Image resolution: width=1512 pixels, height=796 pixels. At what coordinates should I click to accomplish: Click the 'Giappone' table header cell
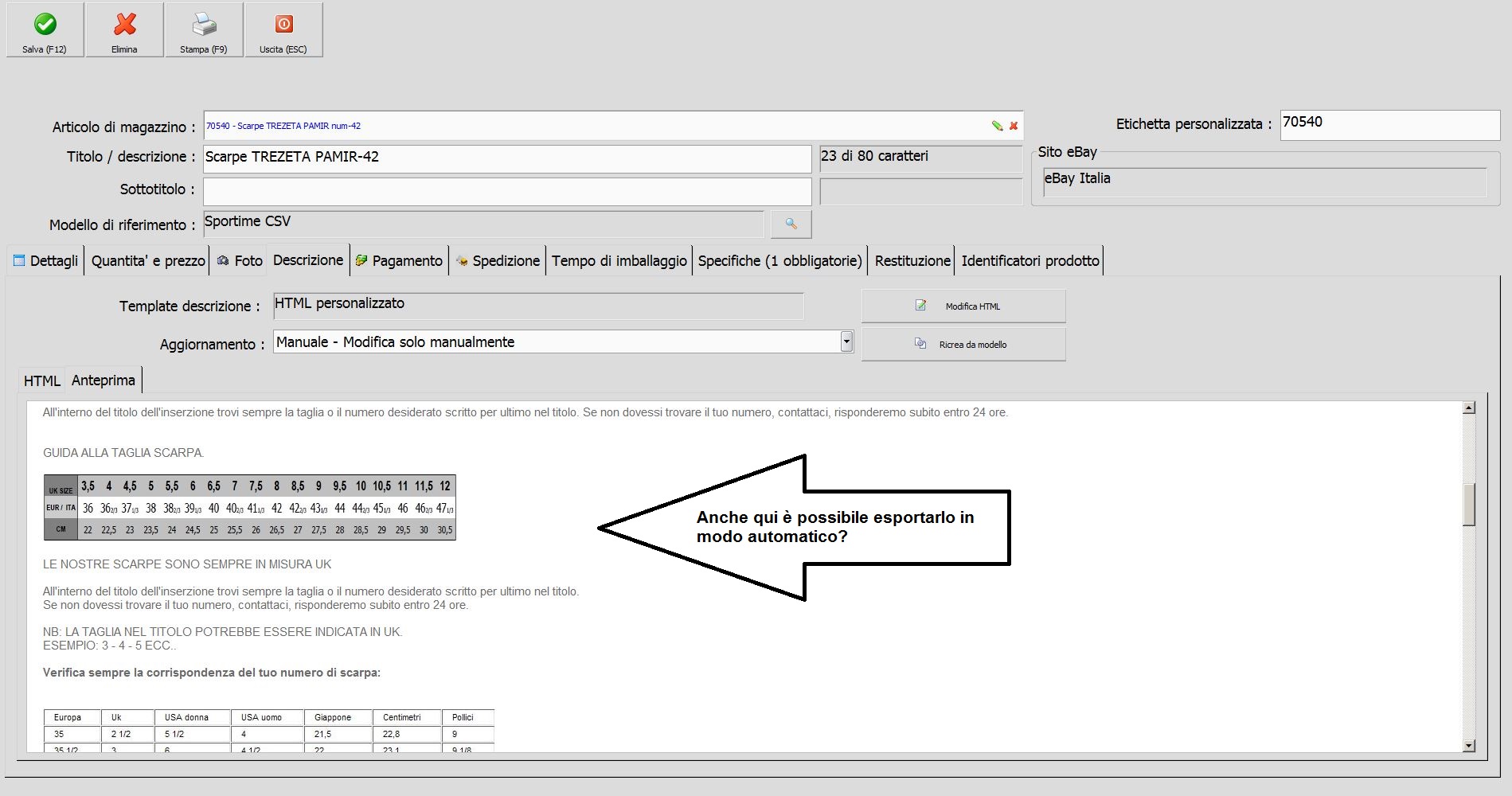click(x=338, y=717)
